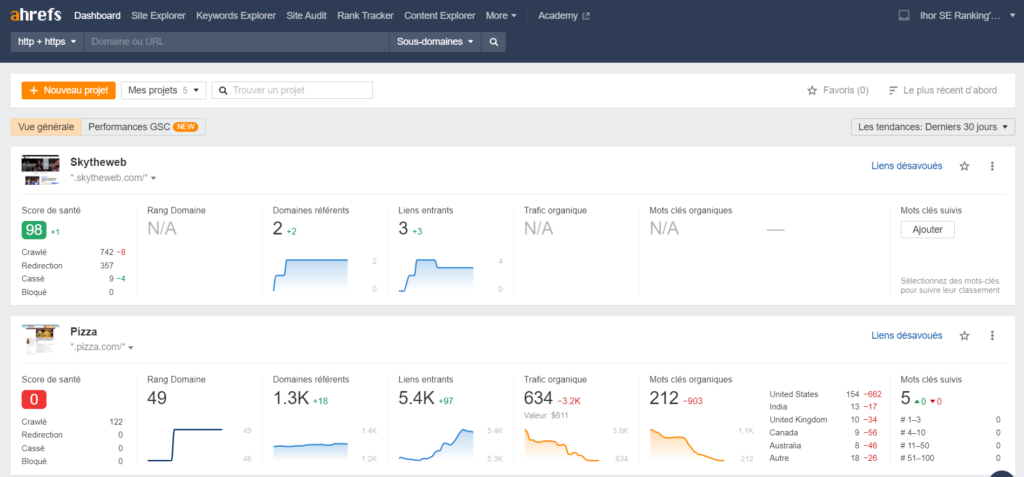The height and width of the screenshot is (477, 1024).
Task: Open Content Explorer
Action: coord(440,16)
